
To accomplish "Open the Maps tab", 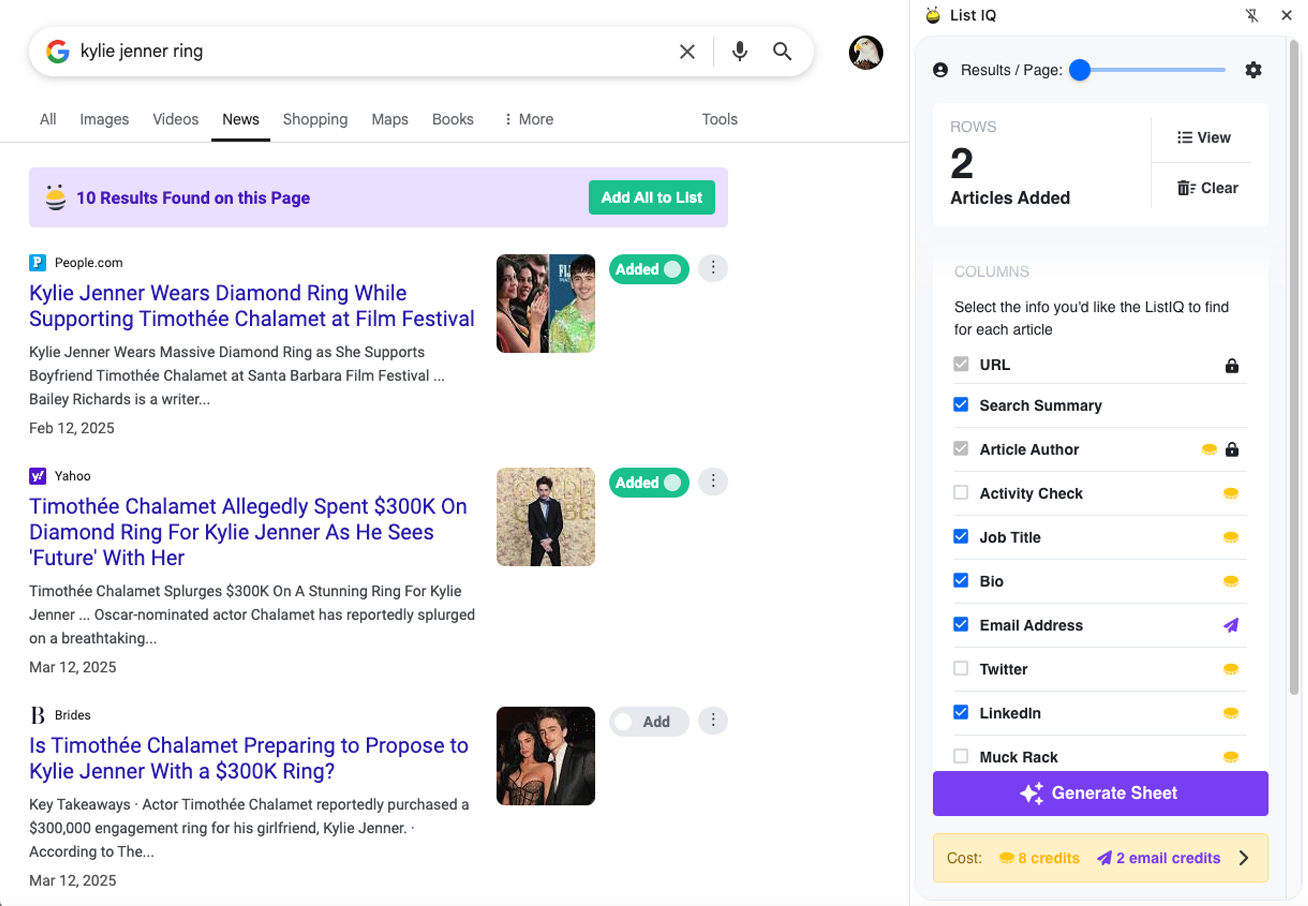I will pyautogui.click(x=390, y=119).
